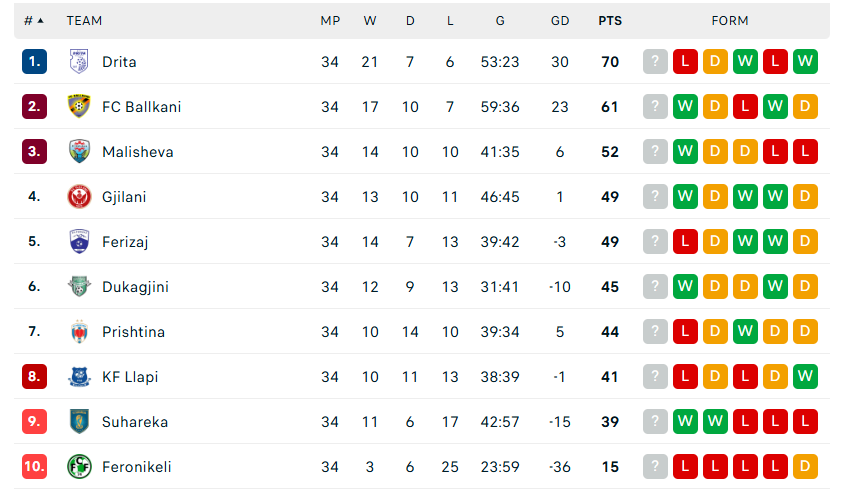
Task: Click the Suhareka shield crest
Action: 79,422
